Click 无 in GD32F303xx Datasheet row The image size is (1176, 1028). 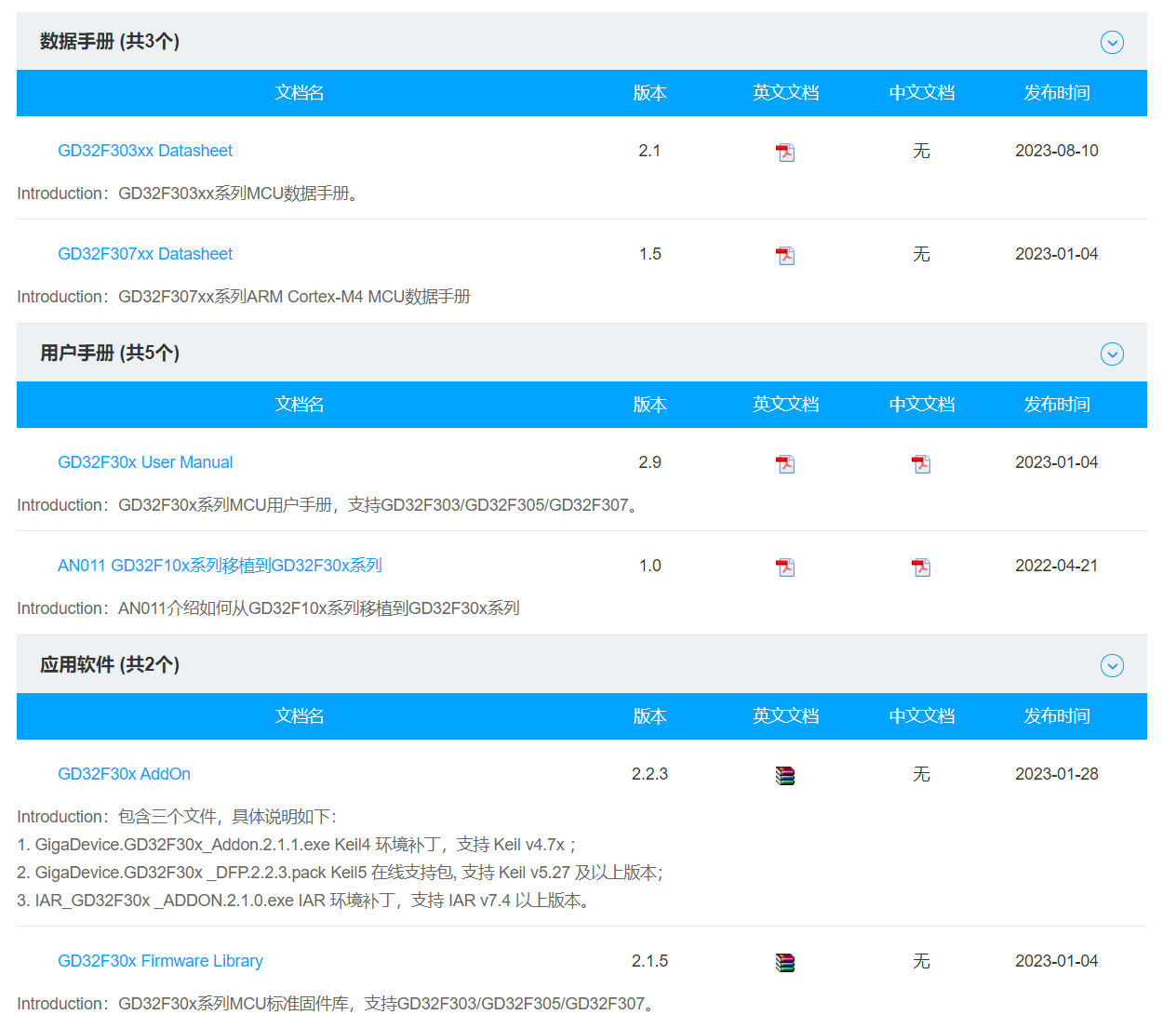[x=921, y=151]
